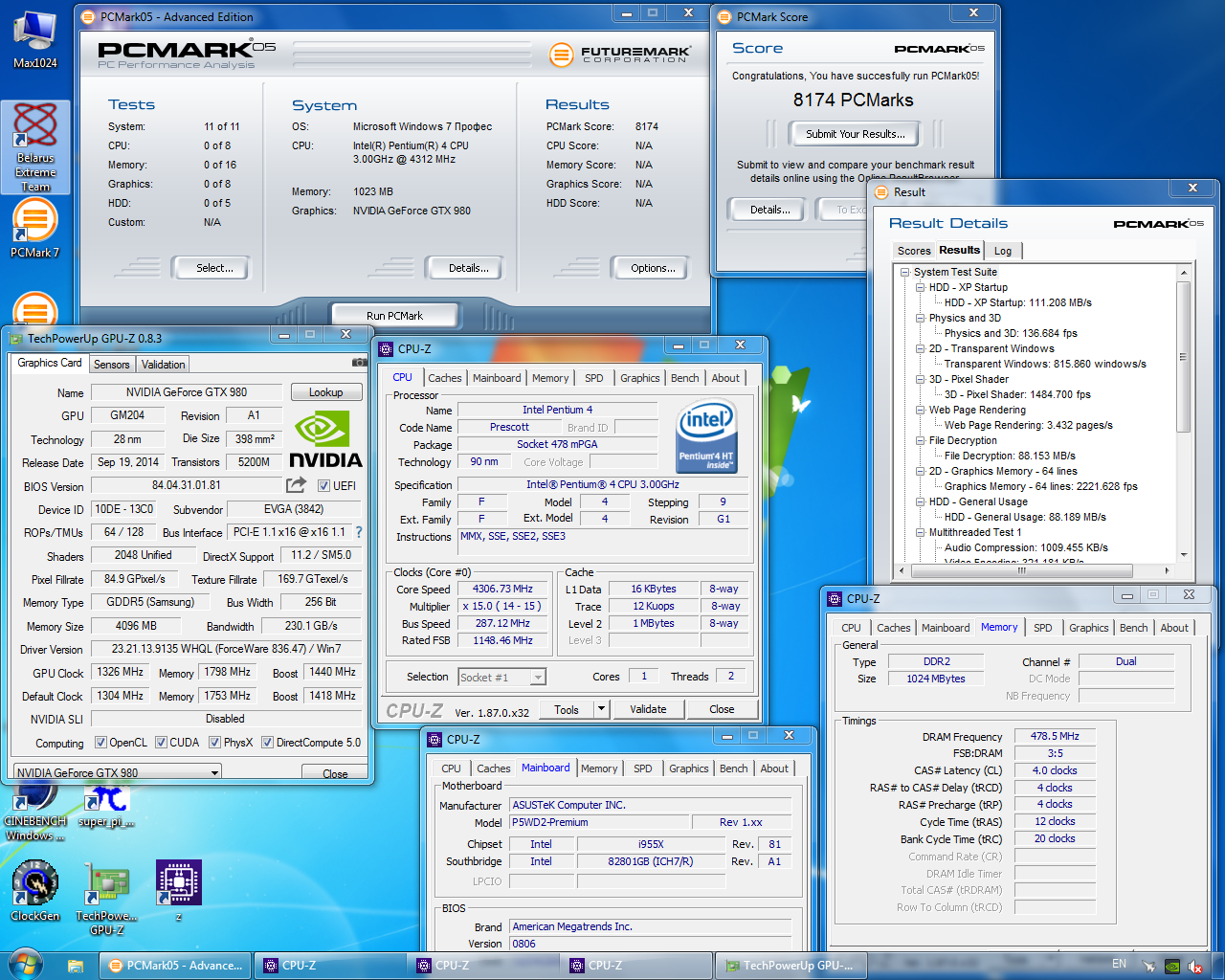Collapse the 3D - Pixel Shader node
Image resolution: width=1225 pixels, height=980 pixels.
click(920, 379)
